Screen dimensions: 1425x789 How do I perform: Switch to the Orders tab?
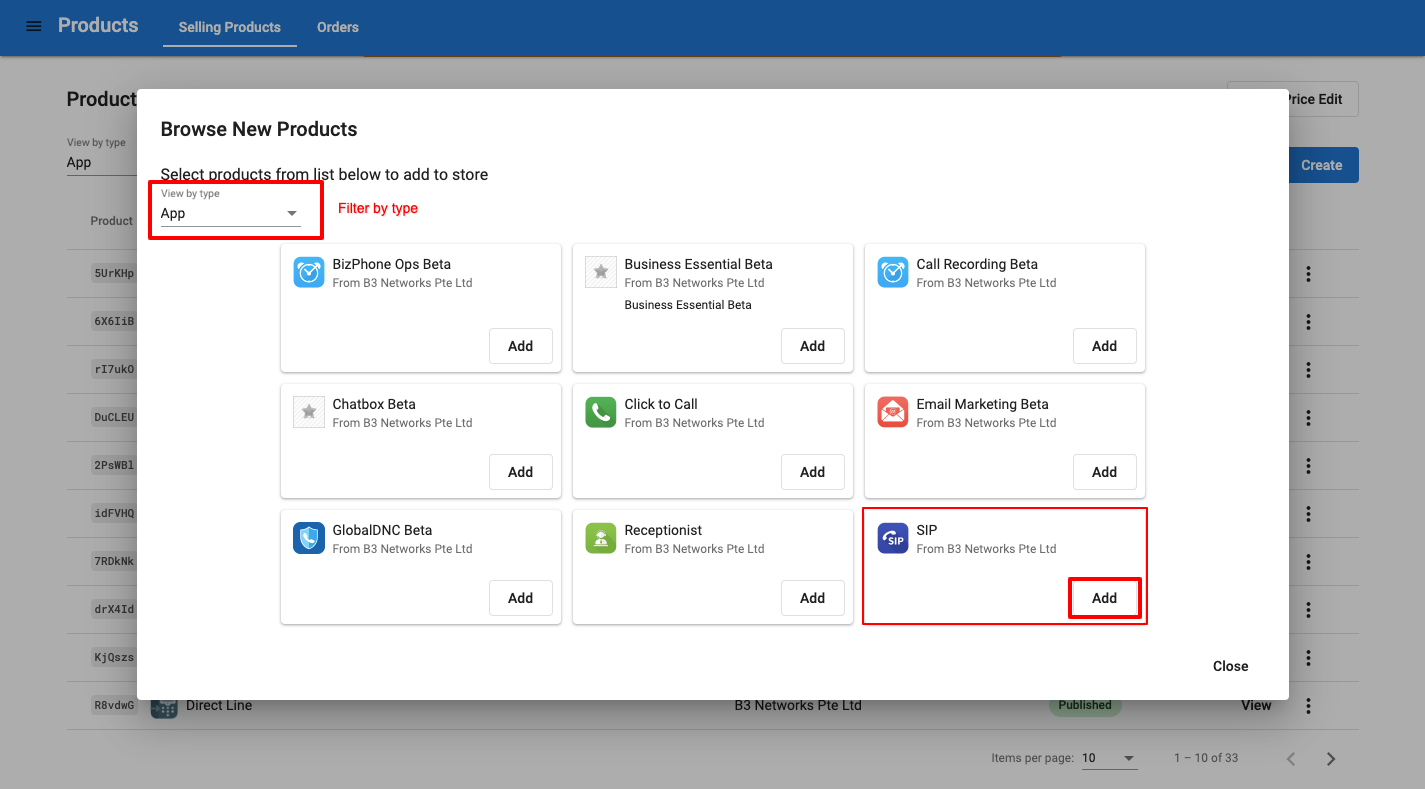coord(338,27)
